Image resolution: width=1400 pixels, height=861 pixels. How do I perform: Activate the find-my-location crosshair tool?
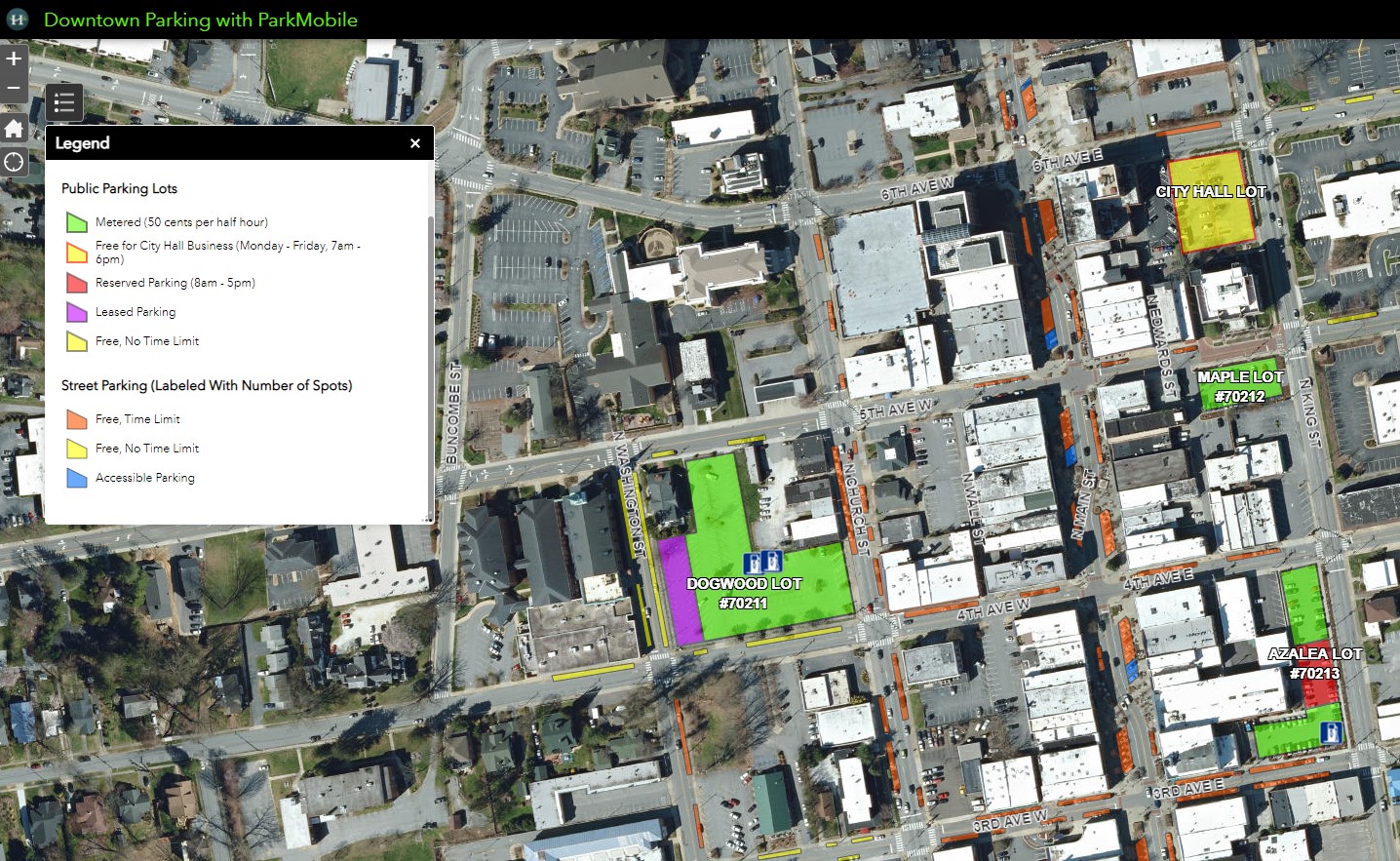(14, 161)
